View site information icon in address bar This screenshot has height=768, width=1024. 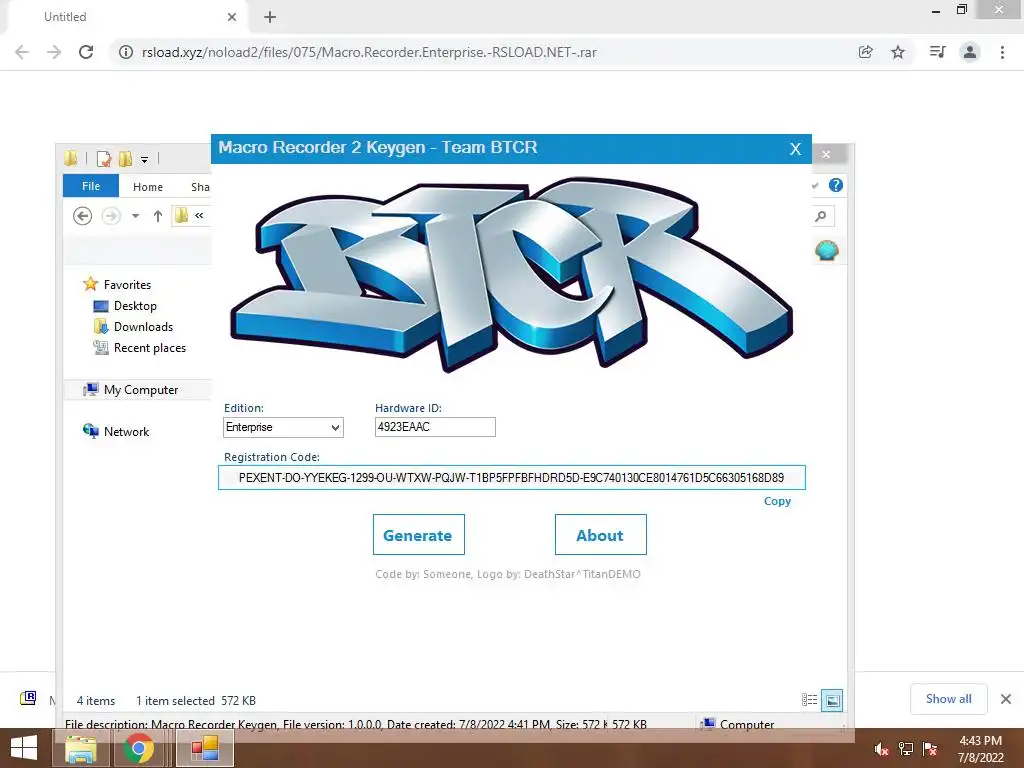point(125,52)
